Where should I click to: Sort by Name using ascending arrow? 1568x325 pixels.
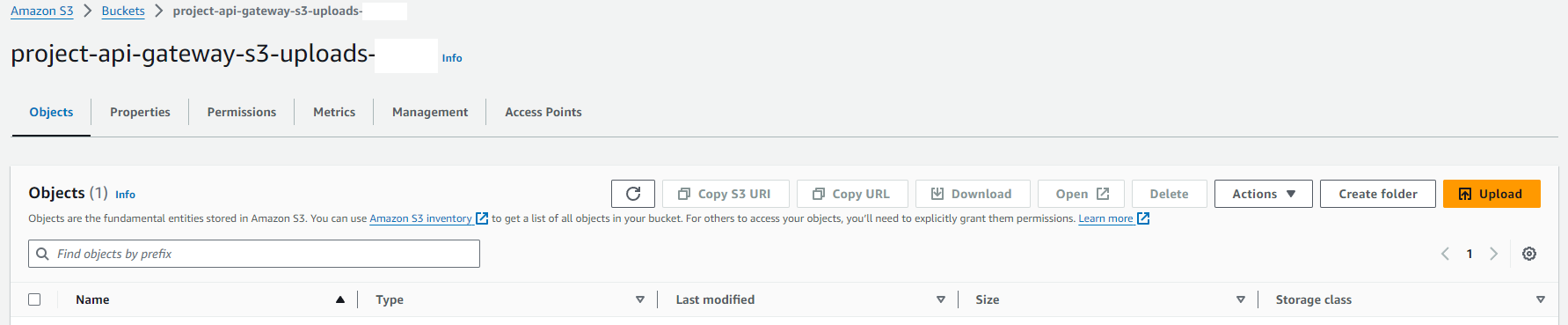click(x=339, y=299)
